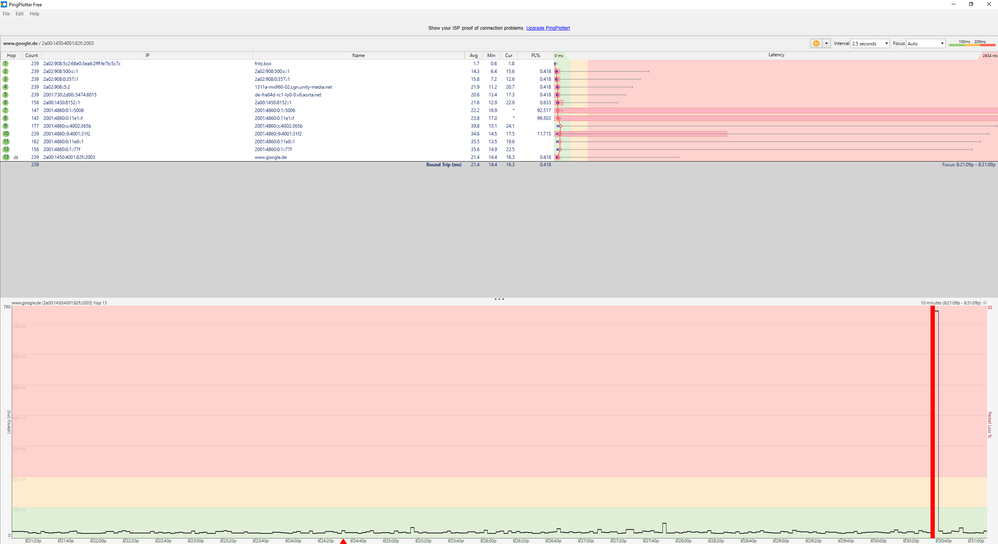Screen dimensions: 998x544
Task: Click the 92.517 packet loss value
Action: coord(544,110)
